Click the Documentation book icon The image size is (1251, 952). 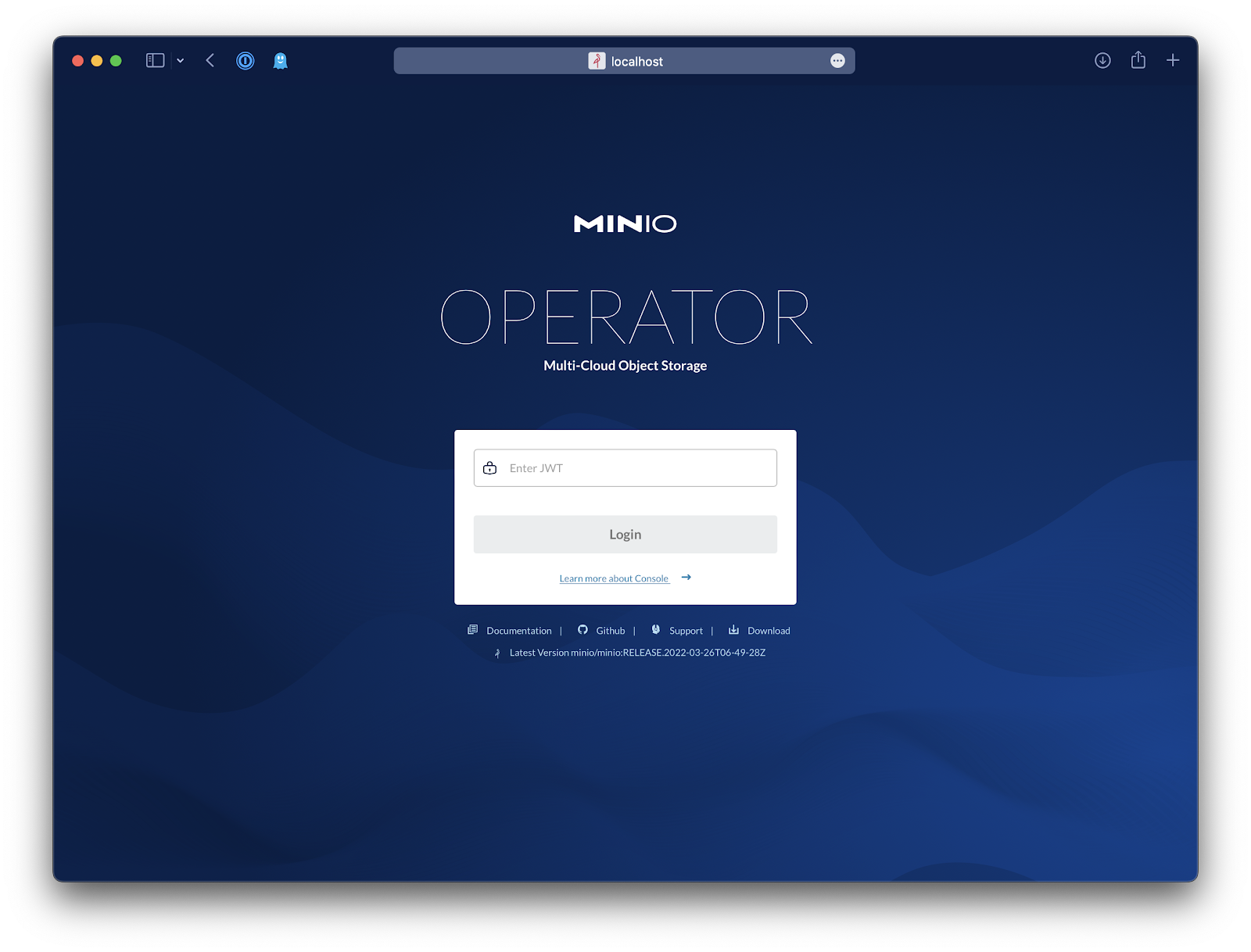pos(472,630)
